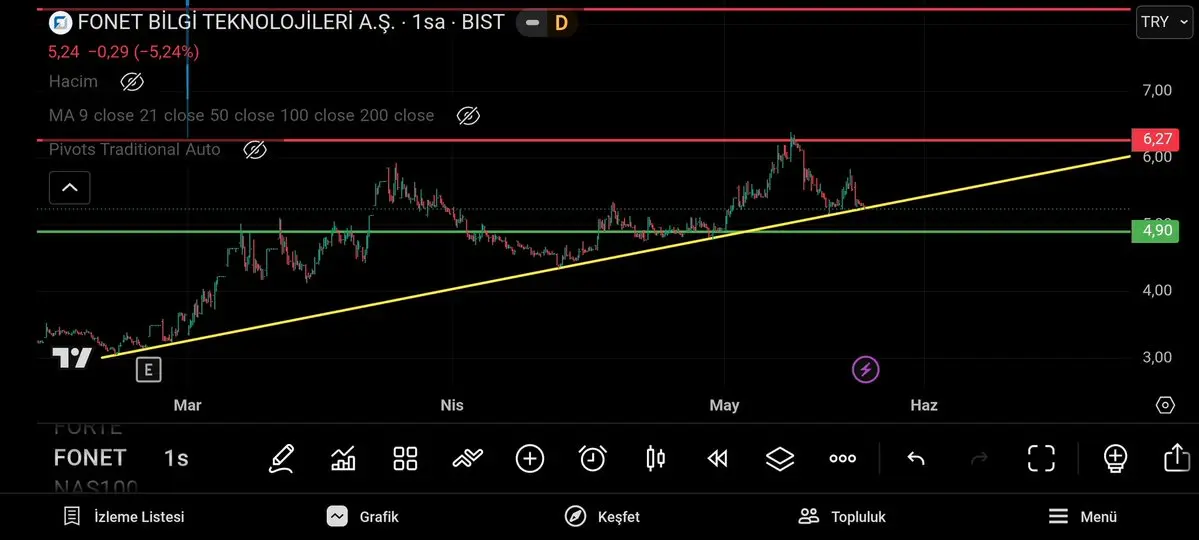Open the TRY currency dropdown
Screen dimensions: 1199x540
click(x=1163, y=22)
